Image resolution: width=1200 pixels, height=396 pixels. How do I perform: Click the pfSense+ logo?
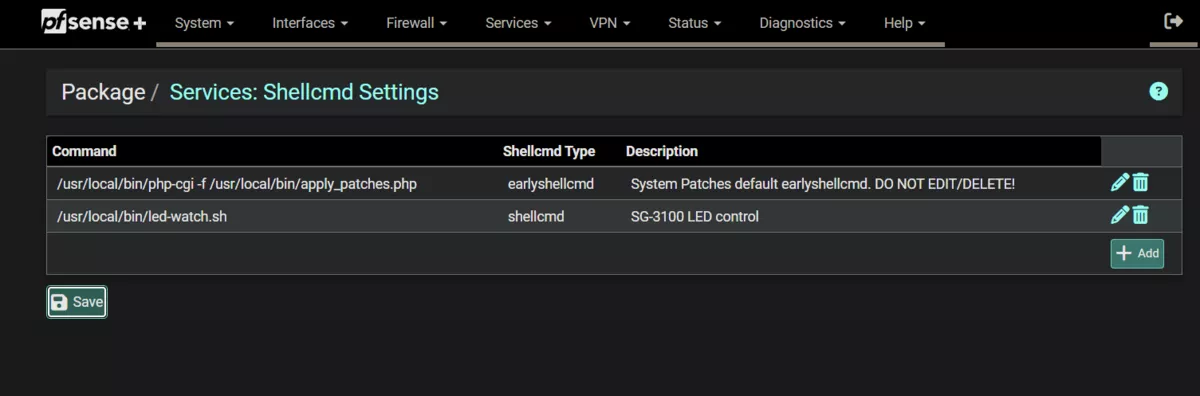93,22
